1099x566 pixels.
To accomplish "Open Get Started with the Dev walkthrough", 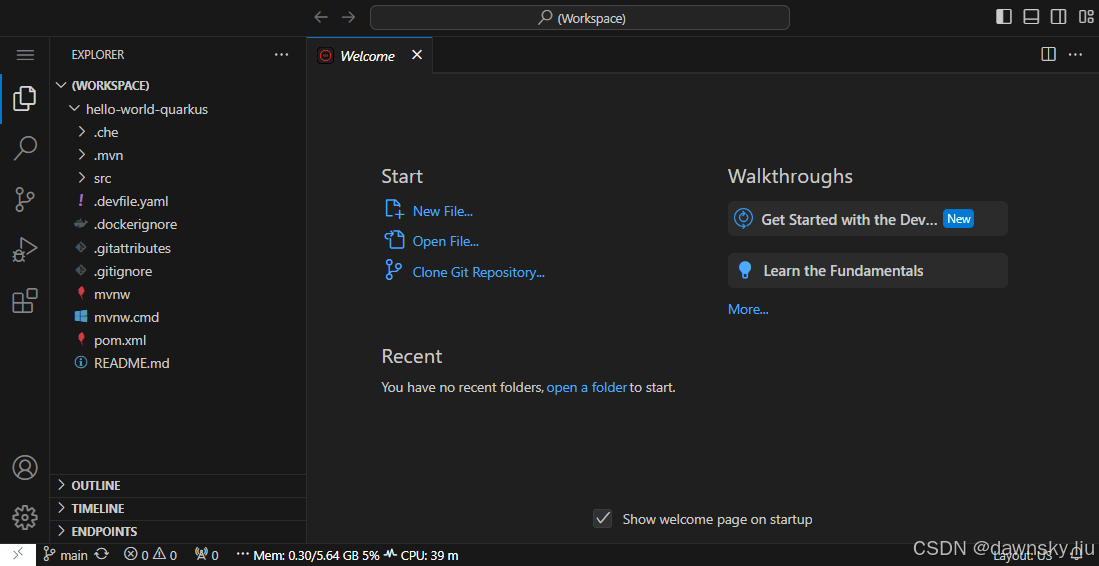I will 868,219.
